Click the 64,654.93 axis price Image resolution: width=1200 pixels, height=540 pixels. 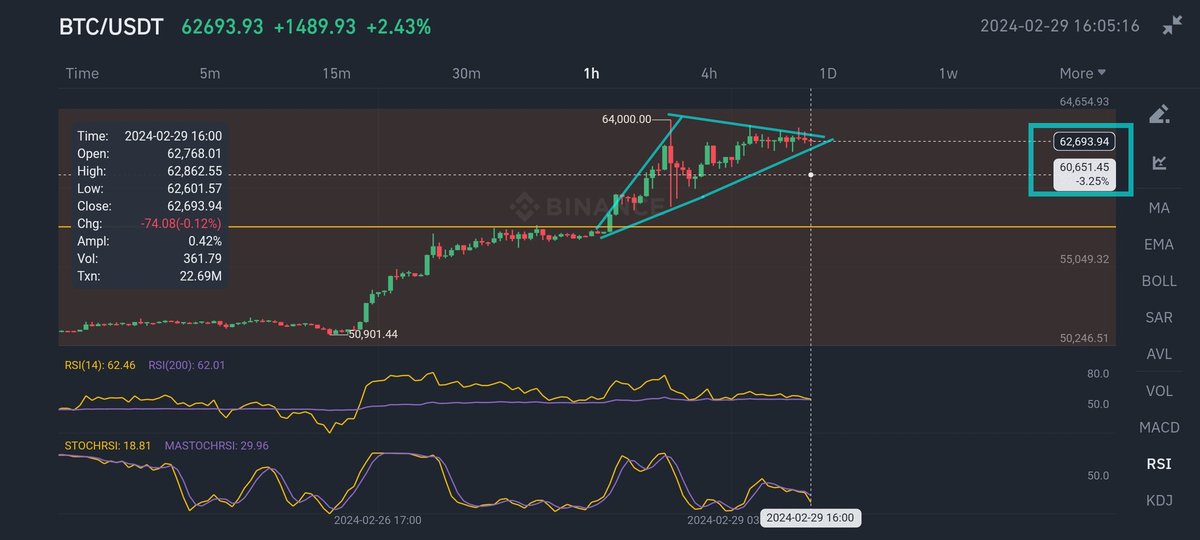1085,102
